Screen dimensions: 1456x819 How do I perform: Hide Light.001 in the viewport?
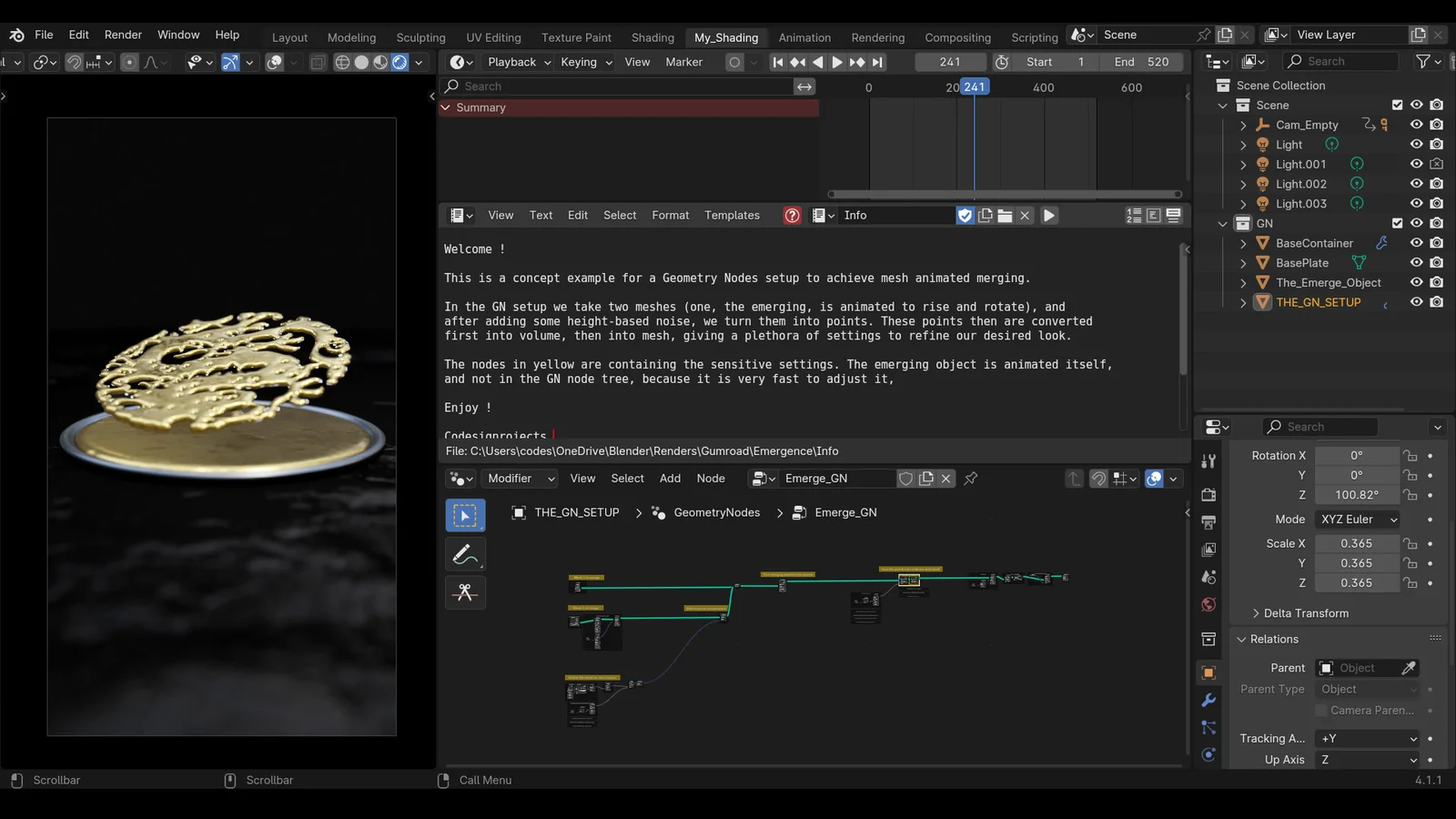pyautogui.click(x=1416, y=164)
